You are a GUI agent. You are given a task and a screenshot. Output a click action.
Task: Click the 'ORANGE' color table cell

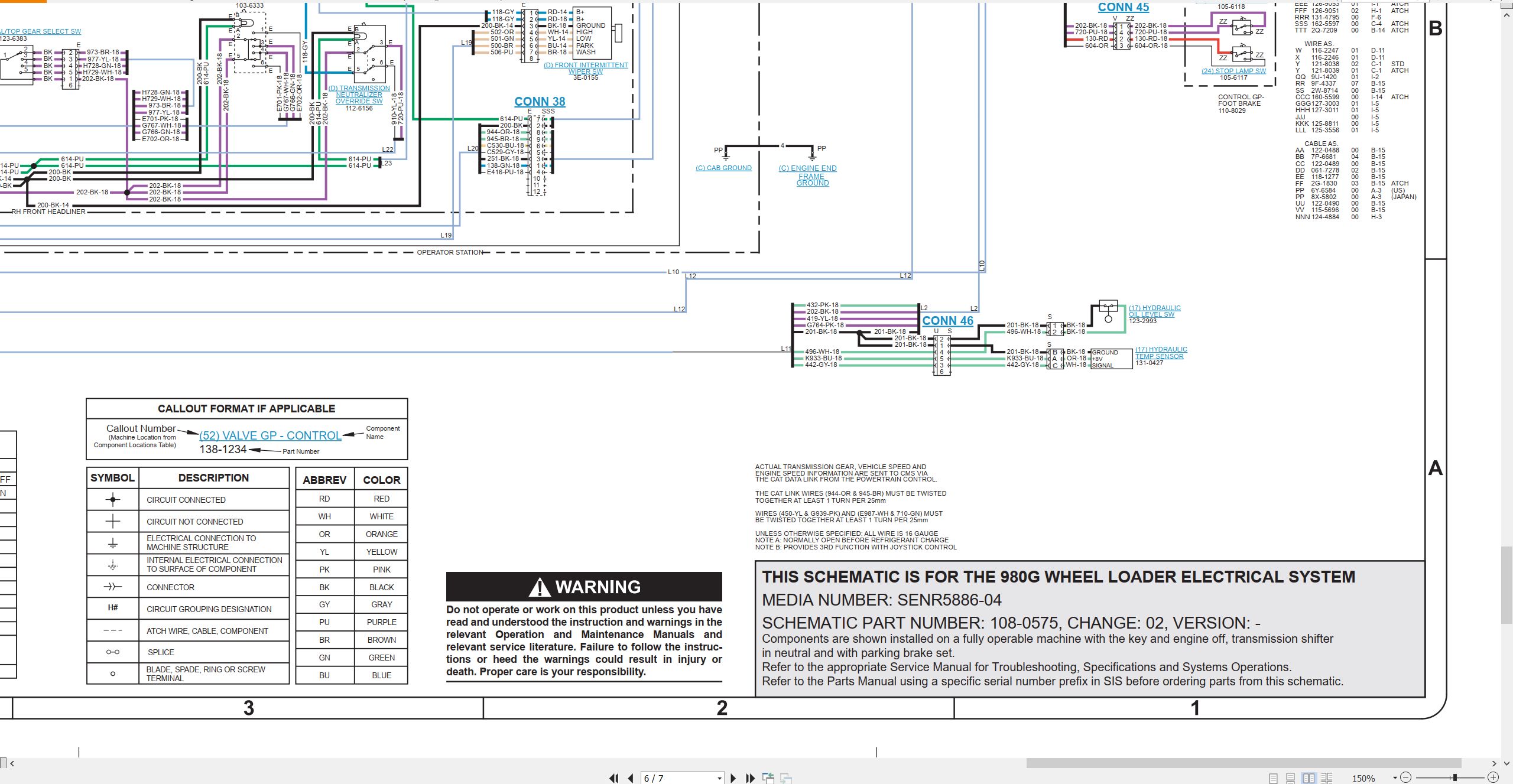[x=382, y=534]
